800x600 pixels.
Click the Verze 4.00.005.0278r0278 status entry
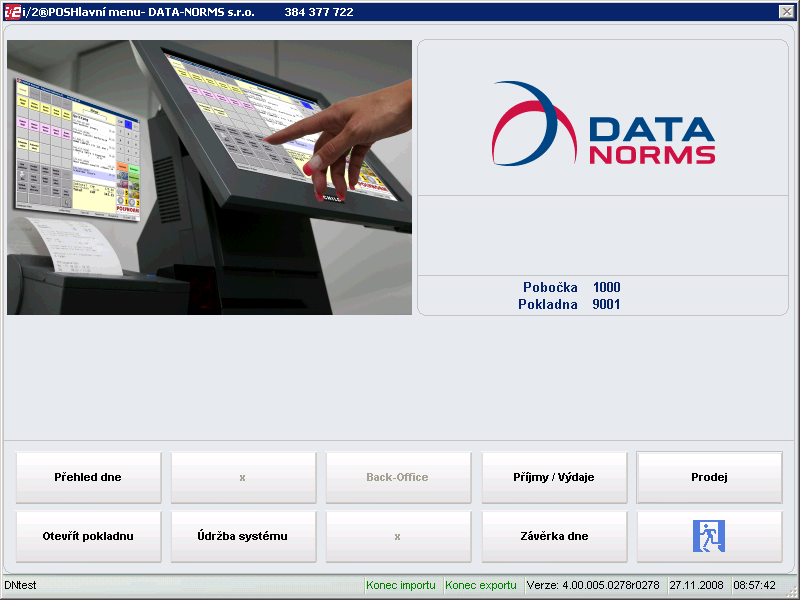tap(593, 585)
